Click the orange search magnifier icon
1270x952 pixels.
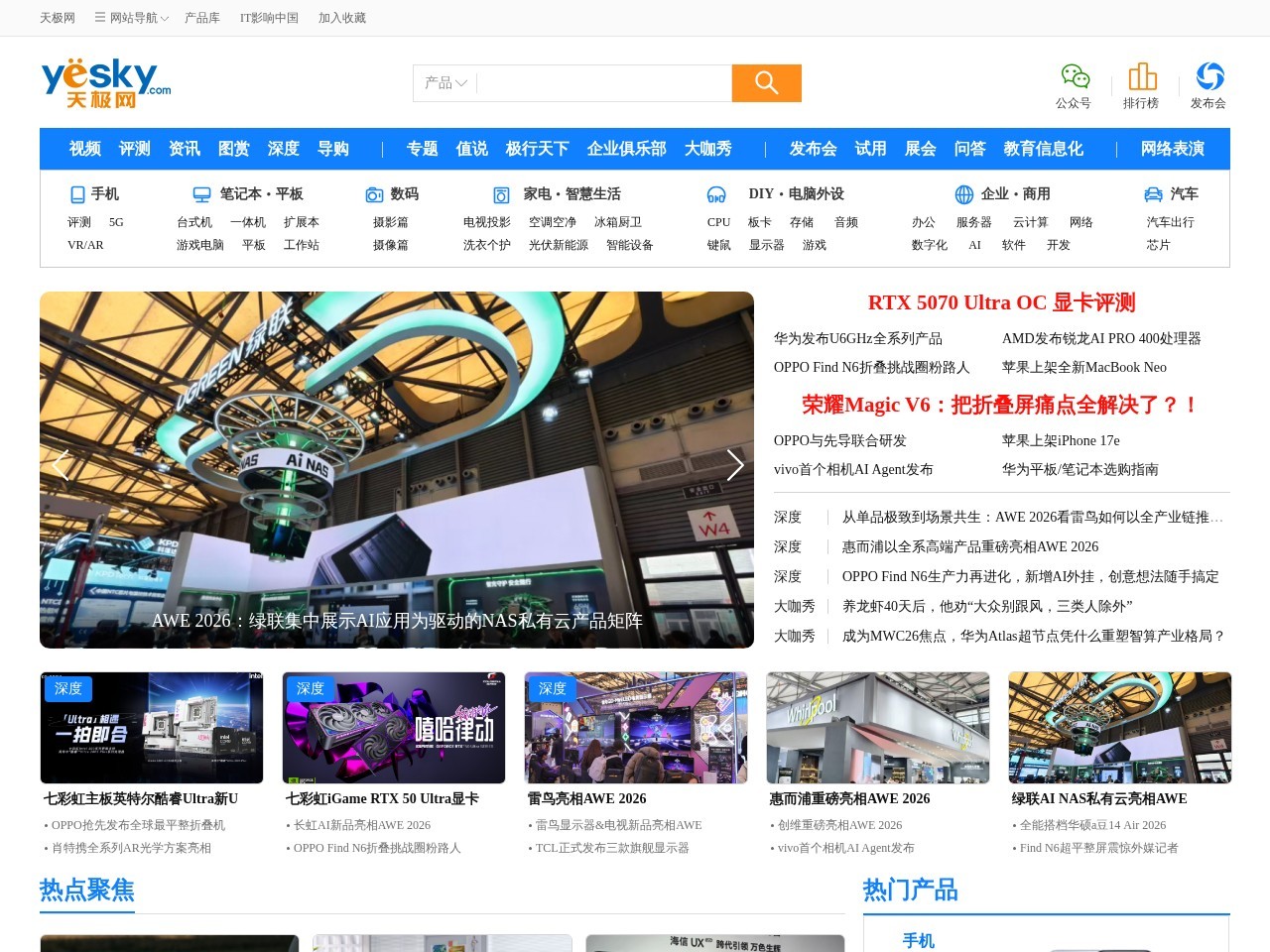[766, 83]
